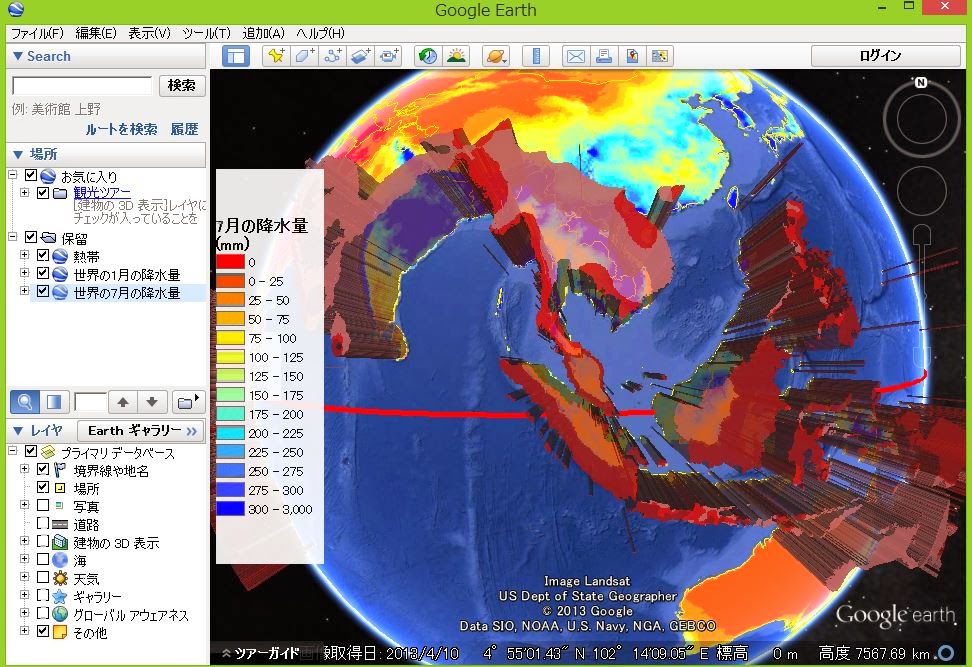972x667 pixels.
Task: Open the 表示(V) menu
Action: click(x=149, y=33)
